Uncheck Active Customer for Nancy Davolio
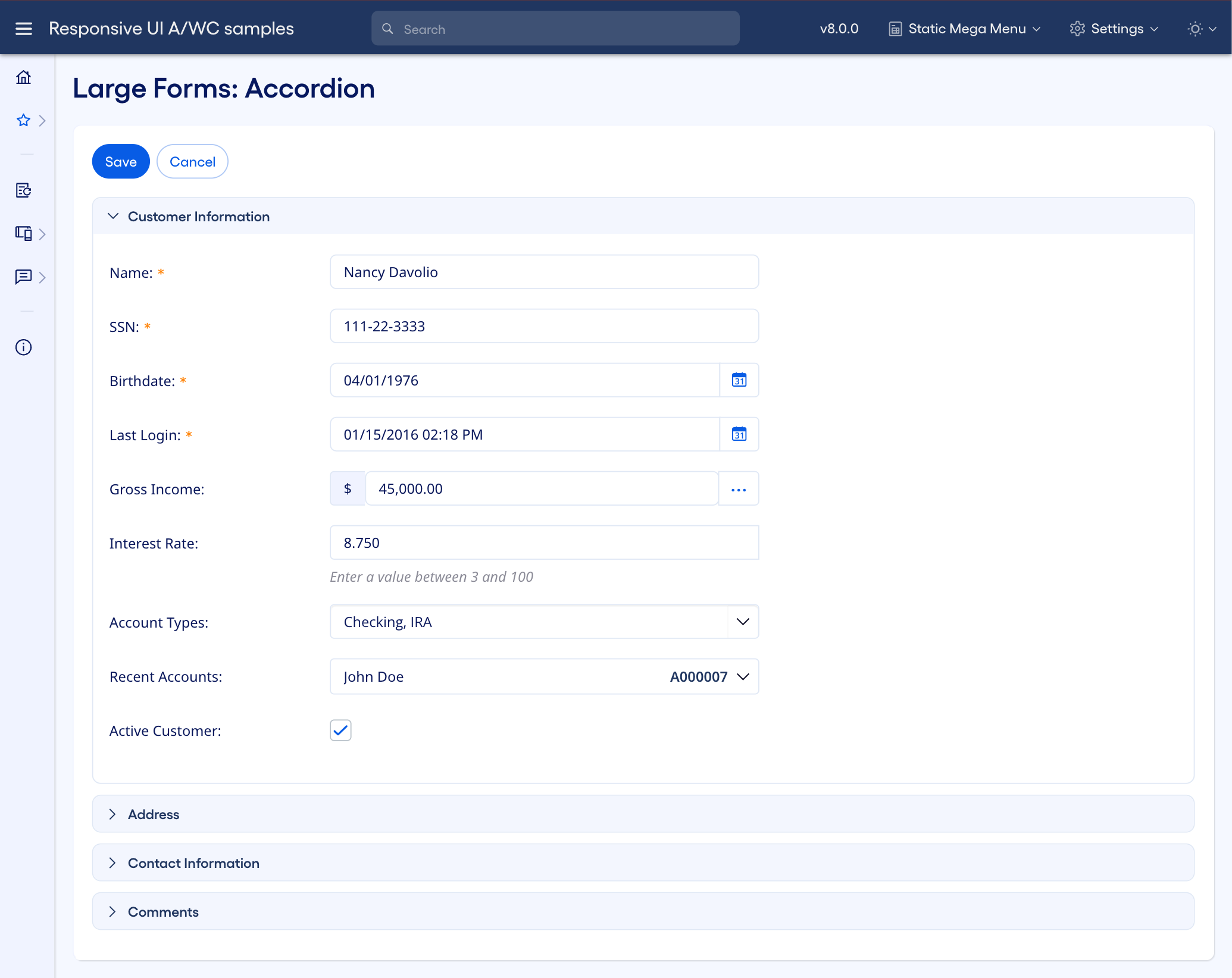This screenshot has height=978, width=1232. 340,730
